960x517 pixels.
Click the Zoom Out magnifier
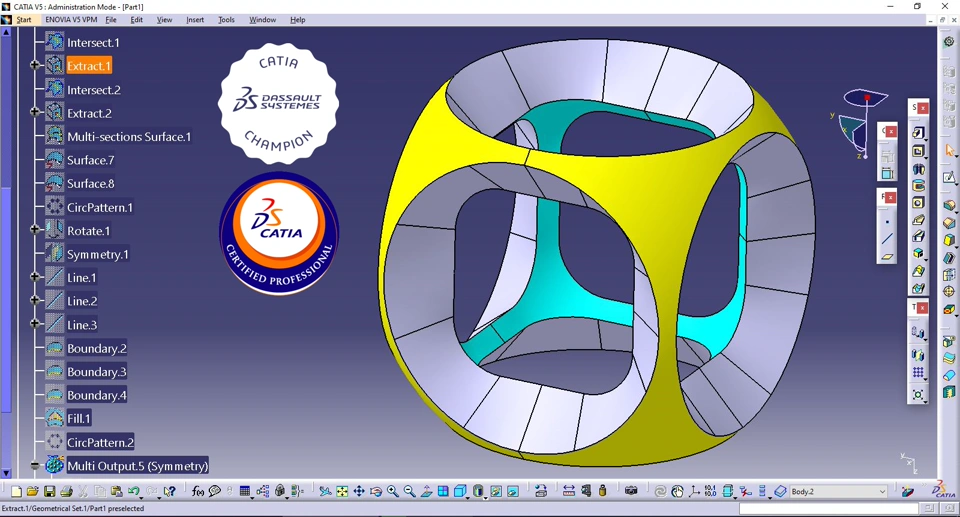pos(410,491)
